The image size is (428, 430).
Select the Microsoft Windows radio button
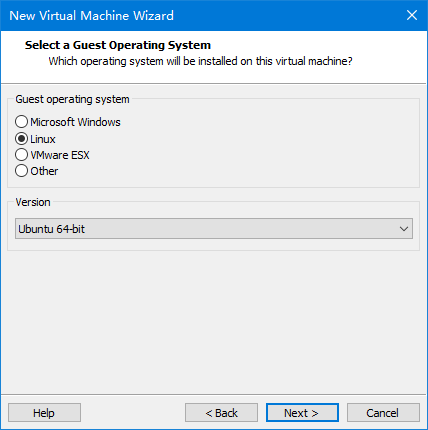(x=21, y=122)
